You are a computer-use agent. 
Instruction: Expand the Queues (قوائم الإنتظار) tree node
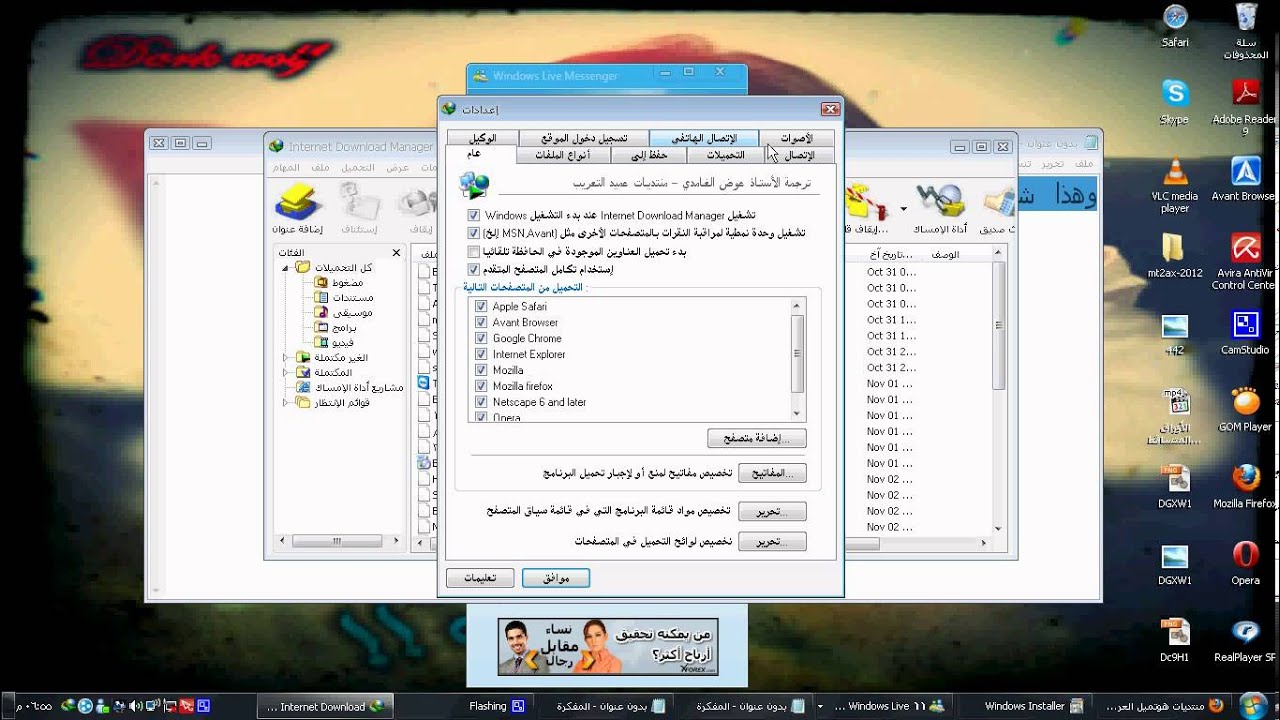(x=285, y=402)
